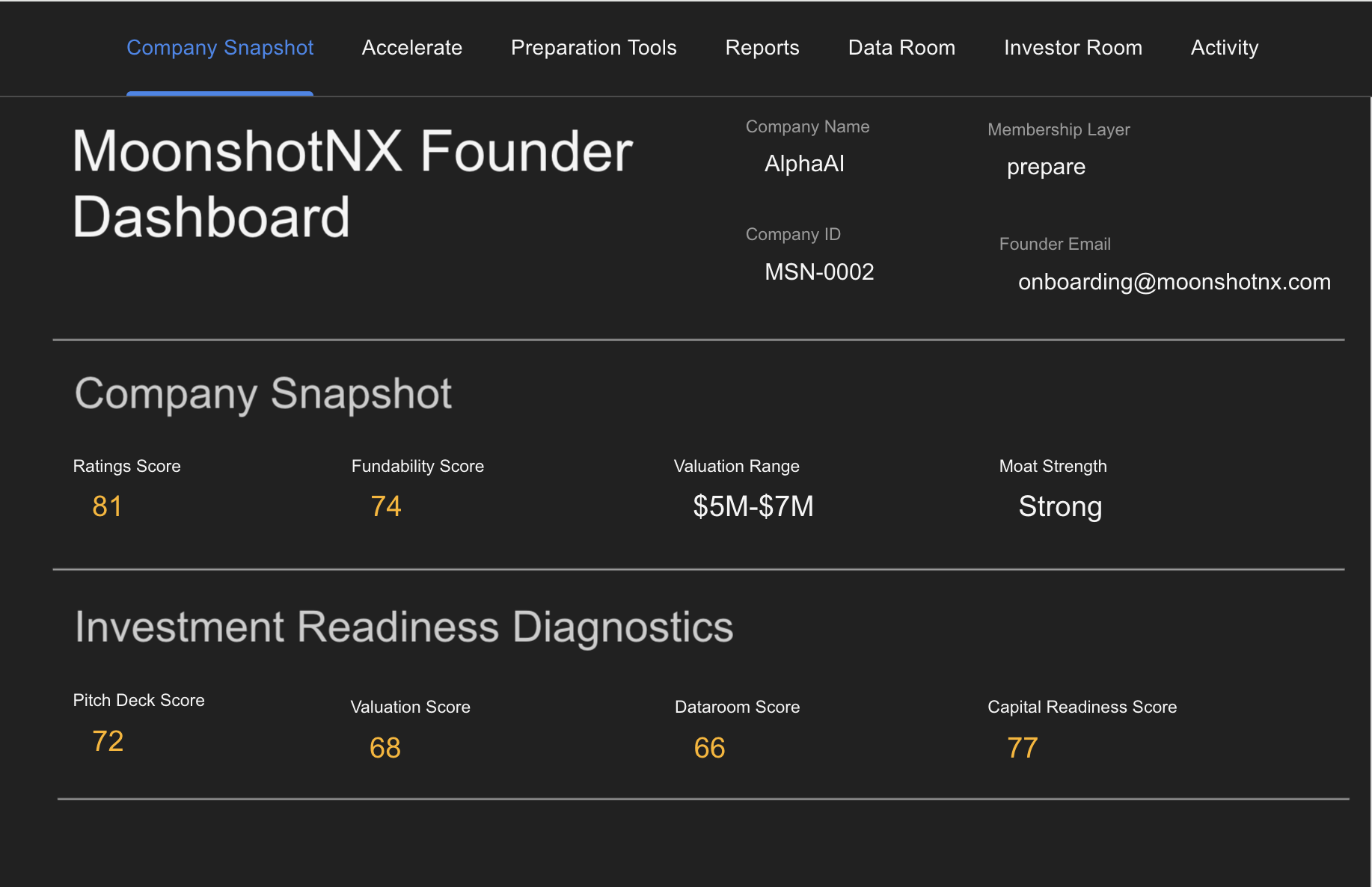This screenshot has width=1372, height=887.
Task: Click pitch deck score value 72
Action: tap(108, 741)
